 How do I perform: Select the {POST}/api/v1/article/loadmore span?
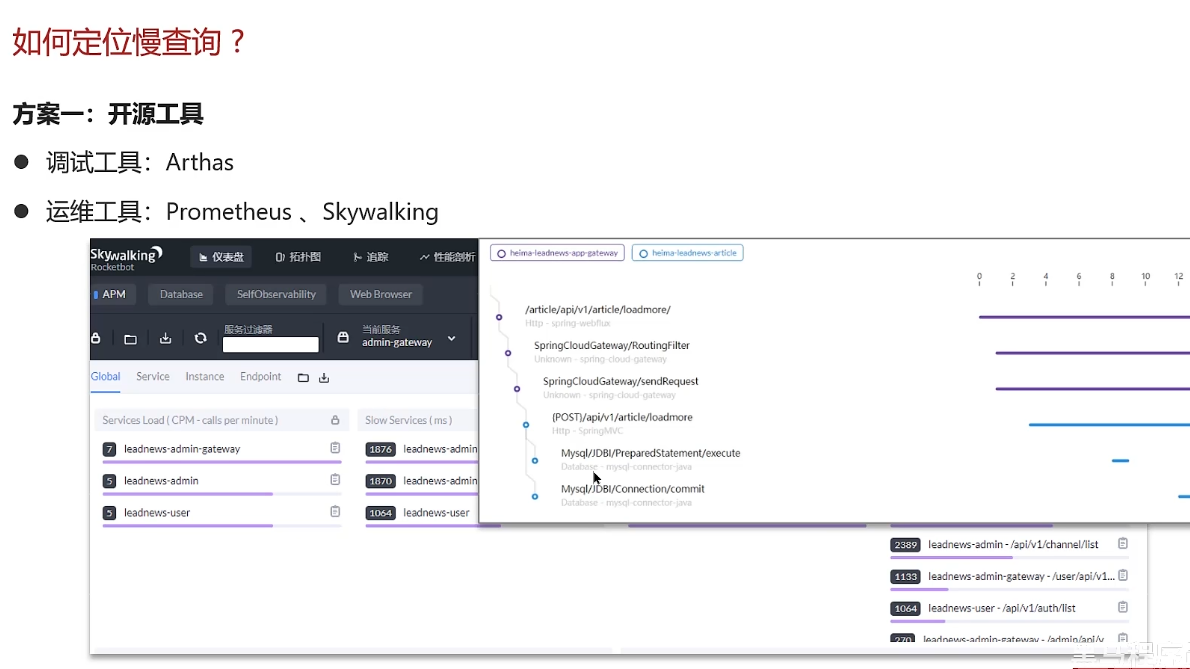(622, 417)
